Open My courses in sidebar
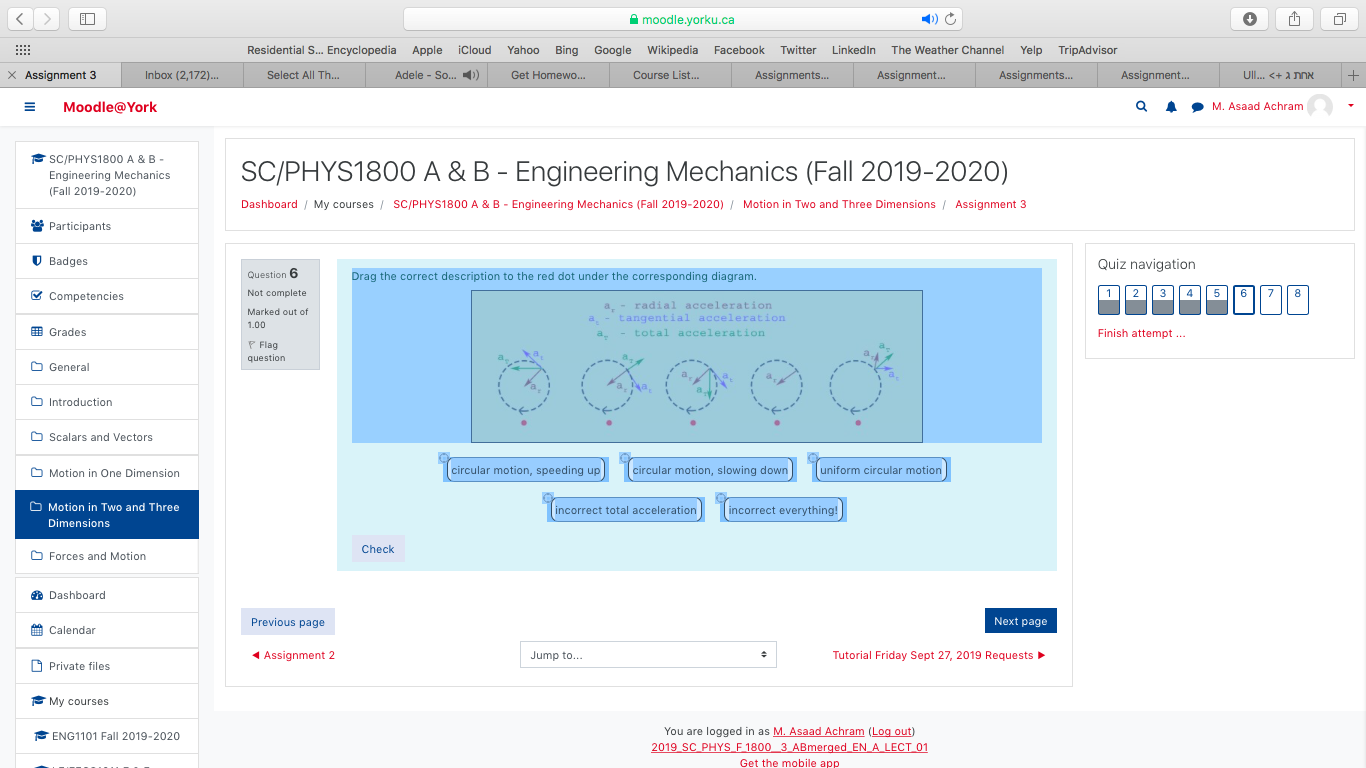Screen dimensions: 1366x768 pyautogui.click(x=107, y=701)
